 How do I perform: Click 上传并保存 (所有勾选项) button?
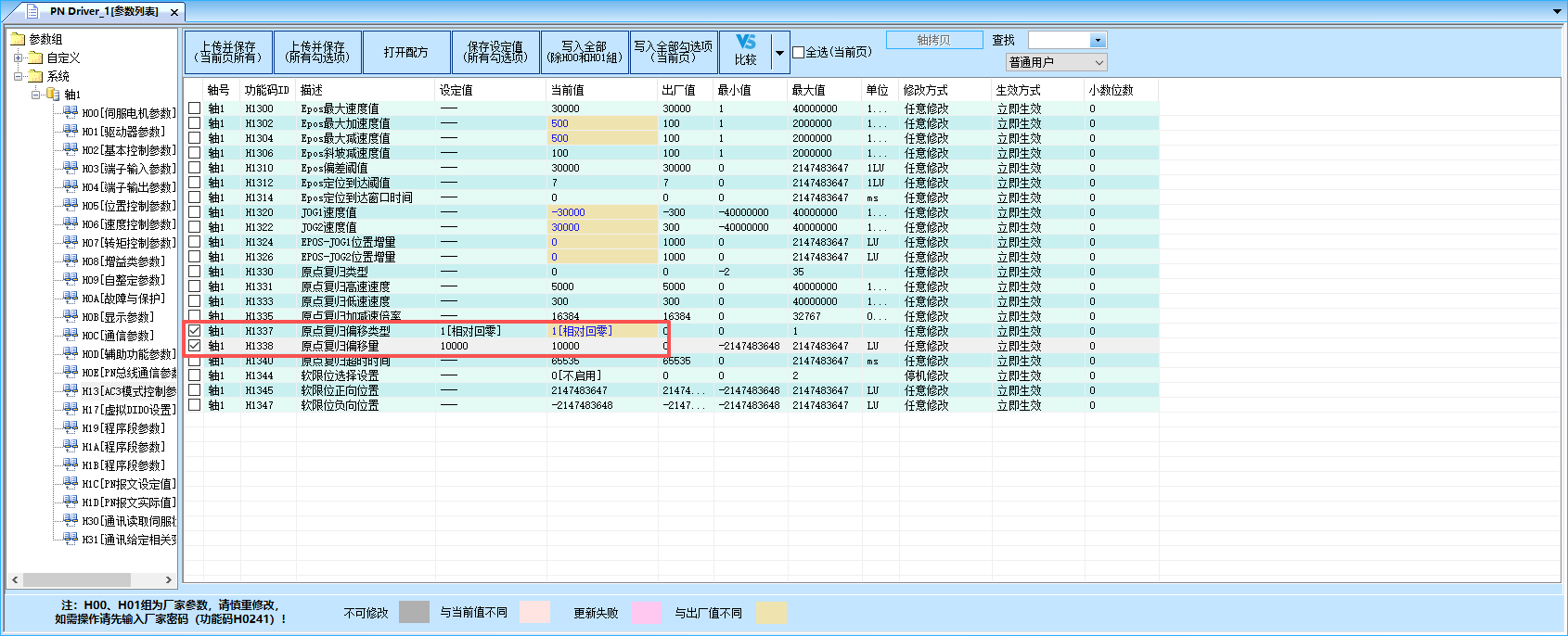(317, 52)
